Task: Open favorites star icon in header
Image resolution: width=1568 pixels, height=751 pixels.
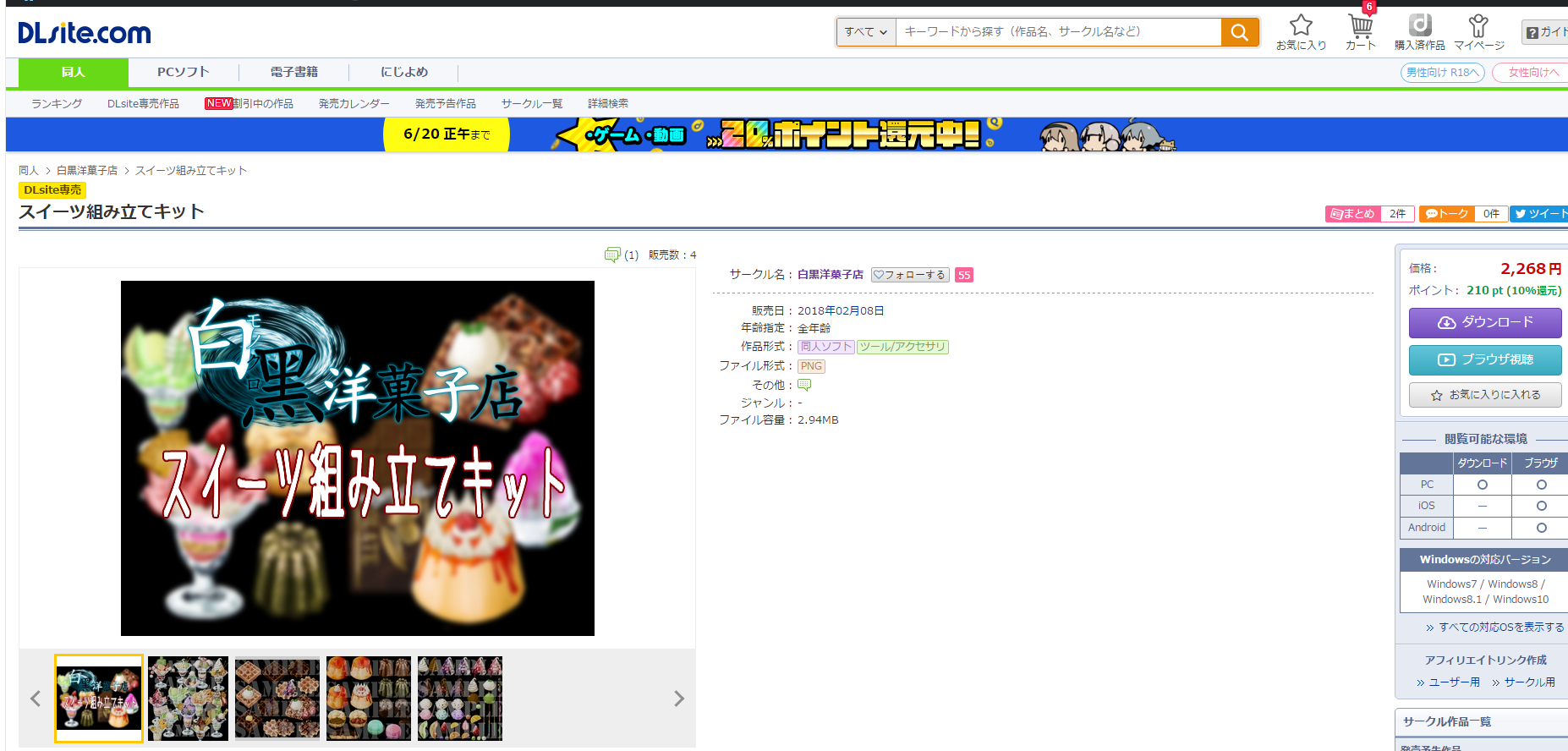Action: (1301, 32)
